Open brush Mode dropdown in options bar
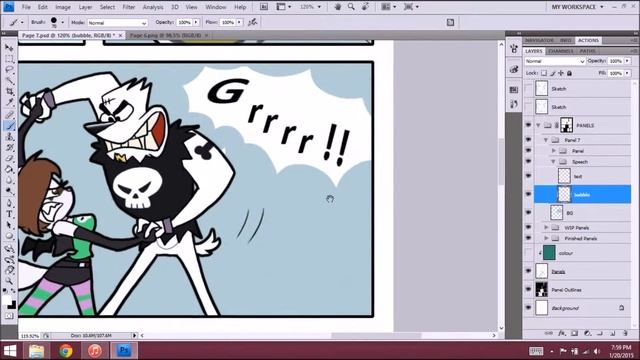The image size is (640, 360). click(117, 23)
